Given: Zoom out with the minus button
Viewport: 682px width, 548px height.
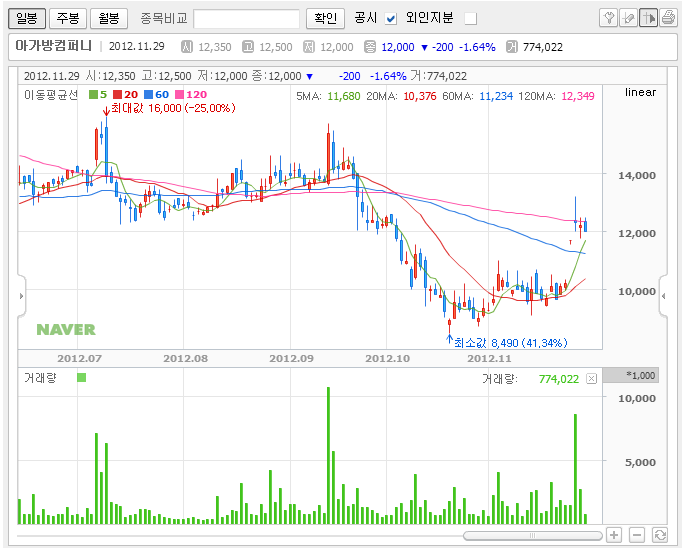Looking at the screenshot, I should pyautogui.click(x=637, y=535).
